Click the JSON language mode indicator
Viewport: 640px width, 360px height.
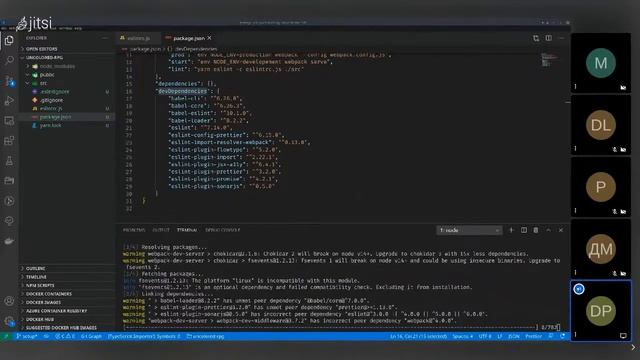(513, 337)
